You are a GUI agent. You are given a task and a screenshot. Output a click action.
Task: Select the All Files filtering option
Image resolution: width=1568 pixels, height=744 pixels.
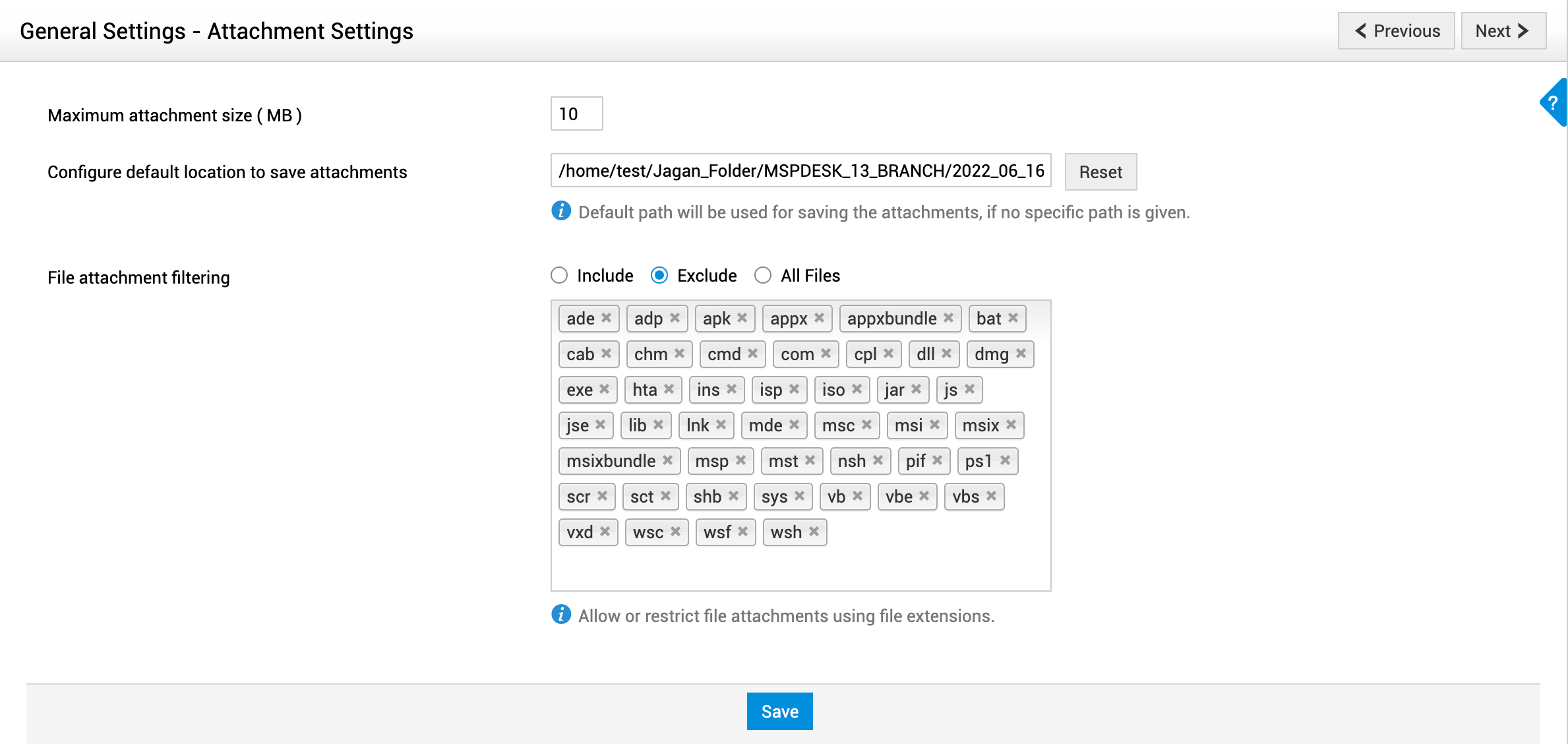[x=763, y=275]
